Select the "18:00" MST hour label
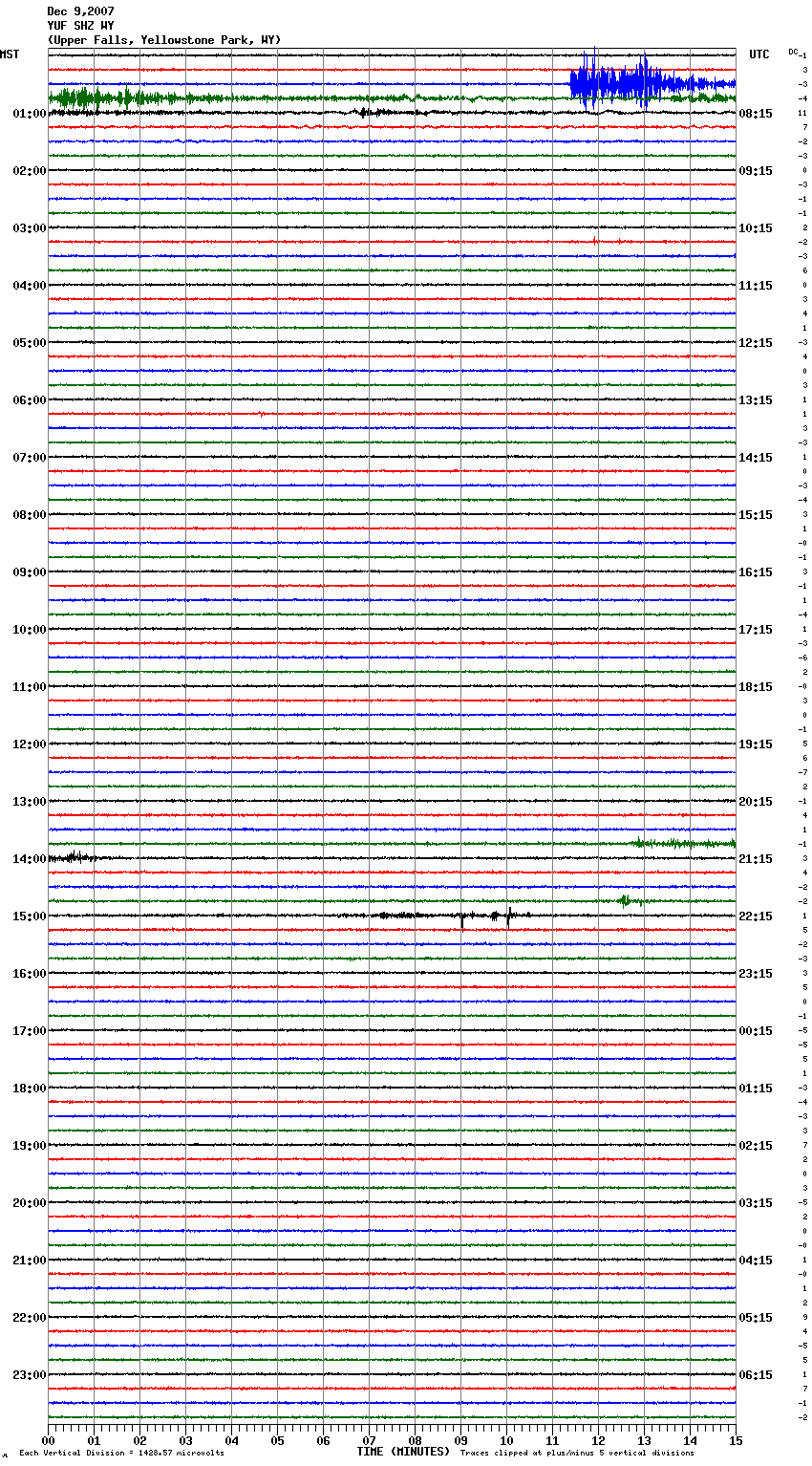This screenshot has width=812, height=1466. [x=30, y=1089]
